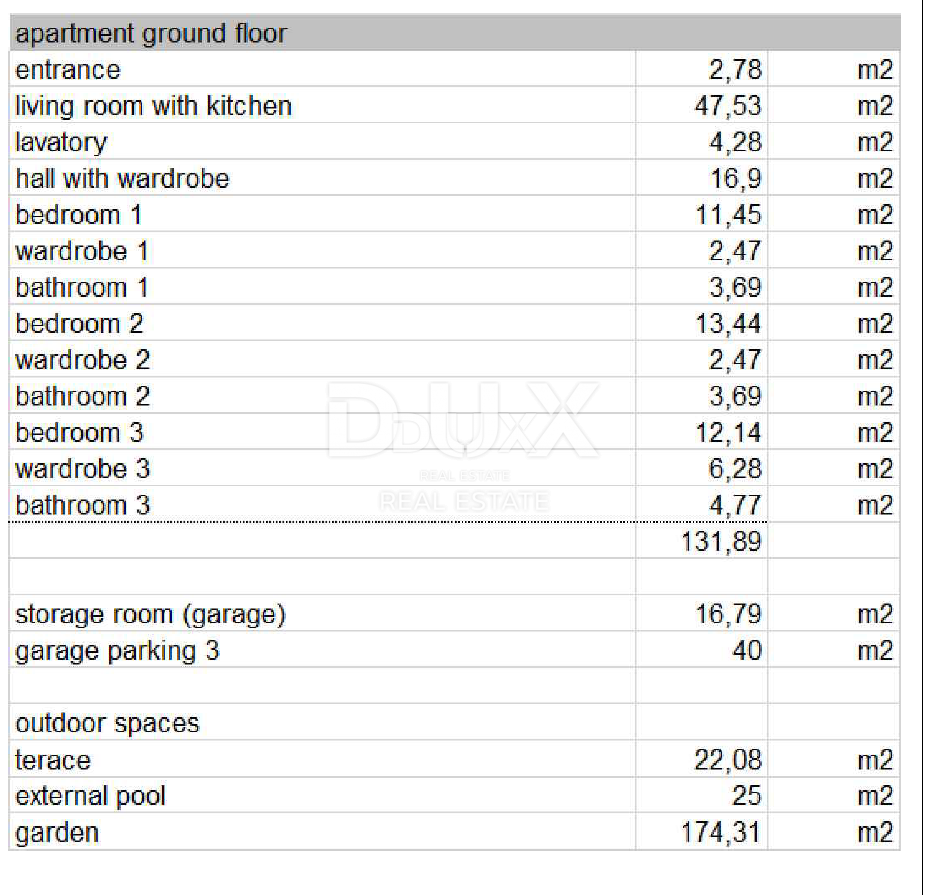
Task: Select the 'wardrobe 2' label cell
Action: (x=82, y=360)
